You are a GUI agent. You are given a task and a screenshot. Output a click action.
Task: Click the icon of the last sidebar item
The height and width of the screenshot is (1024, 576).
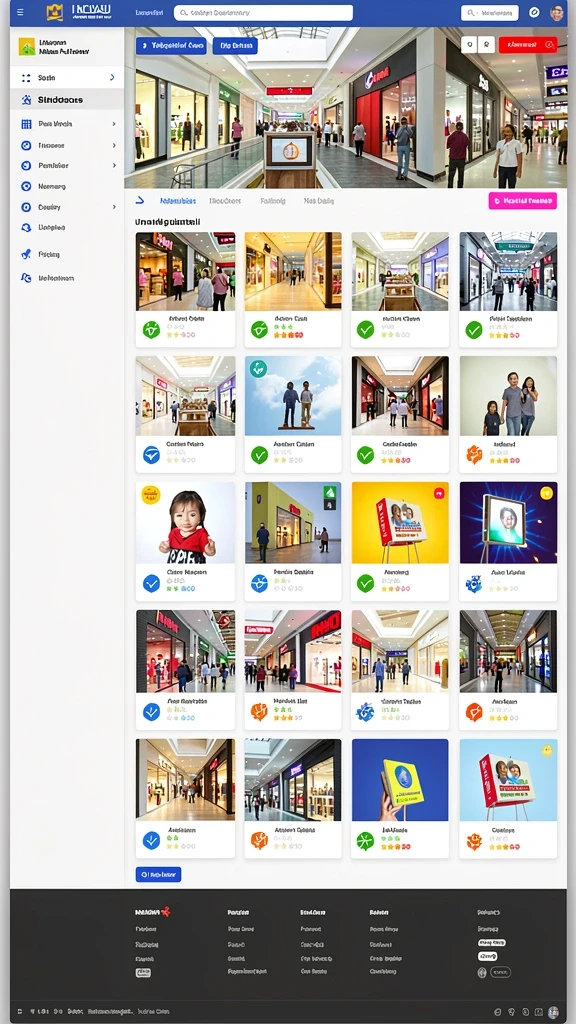[x=26, y=278]
